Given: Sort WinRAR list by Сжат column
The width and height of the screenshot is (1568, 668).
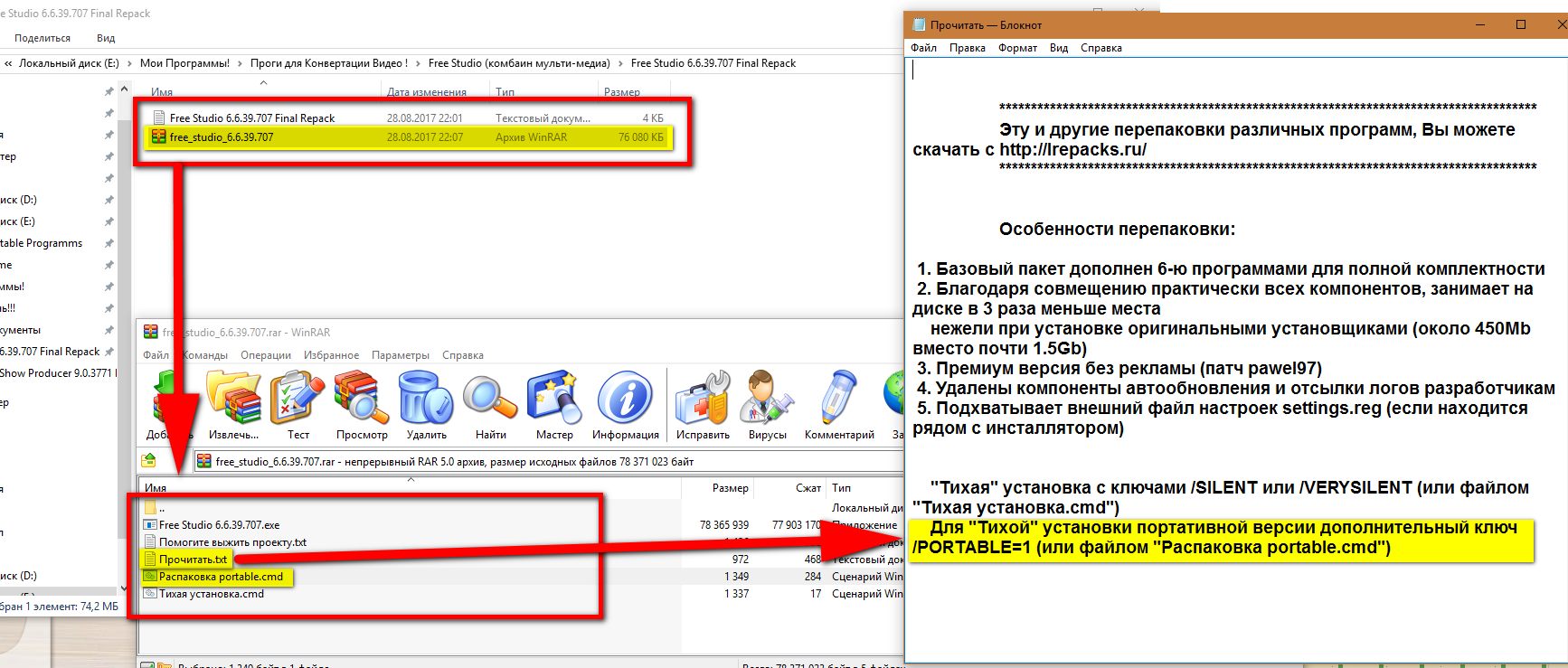Looking at the screenshot, I should pyautogui.click(x=808, y=488).
